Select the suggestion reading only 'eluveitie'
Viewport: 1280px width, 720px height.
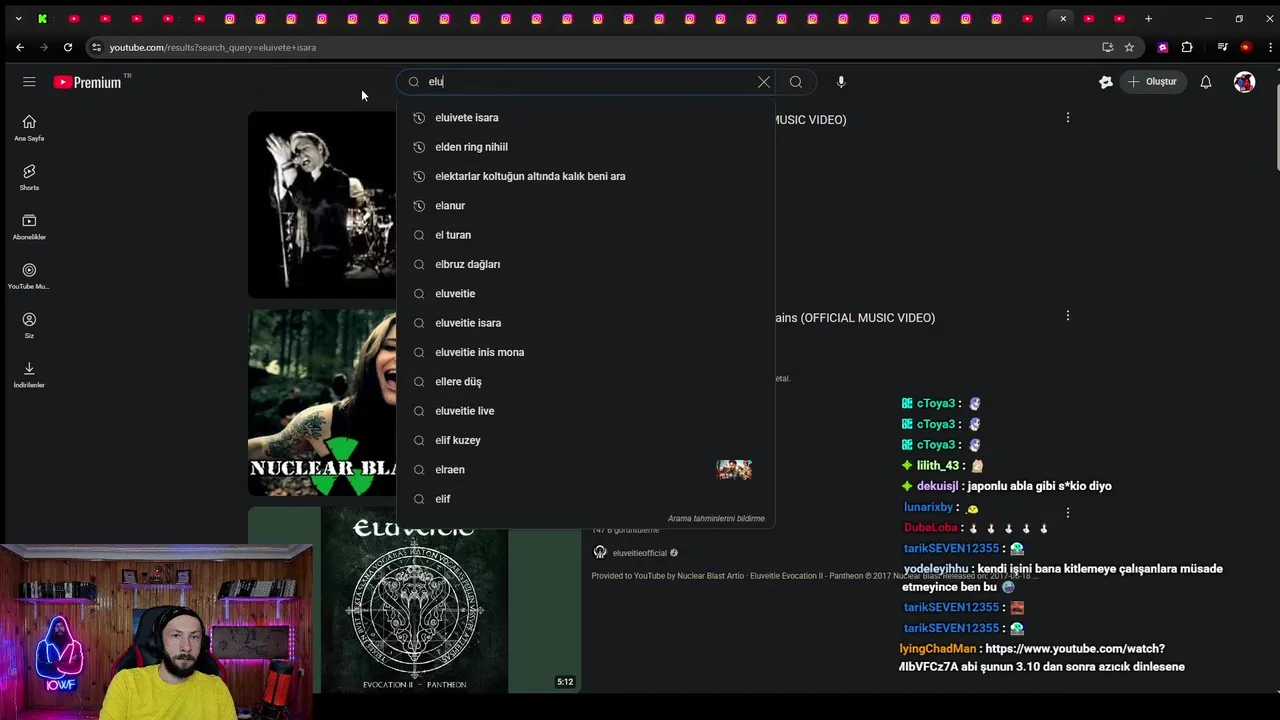tap(586, 294)
